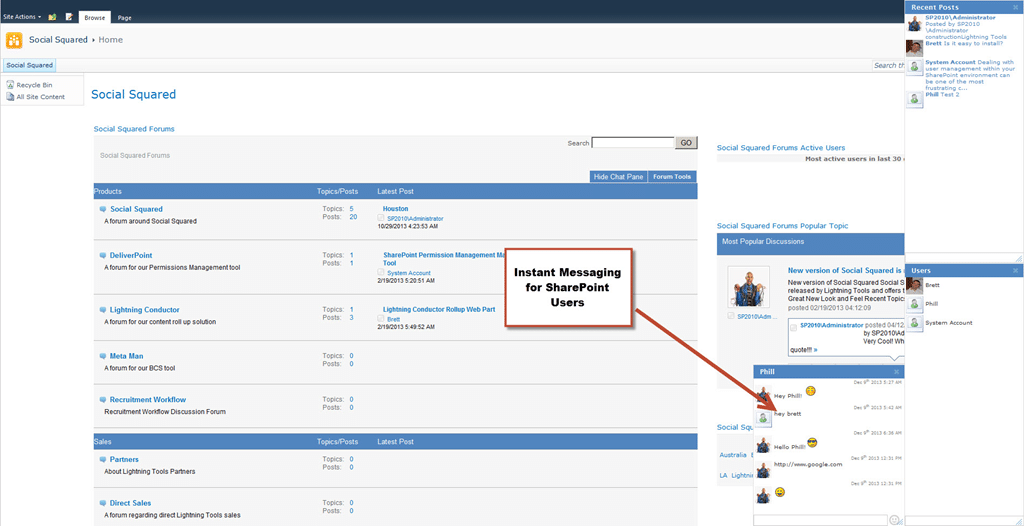Click the http://www.google.com chat message
This screenshot has height=526, width=1024.
808,465
